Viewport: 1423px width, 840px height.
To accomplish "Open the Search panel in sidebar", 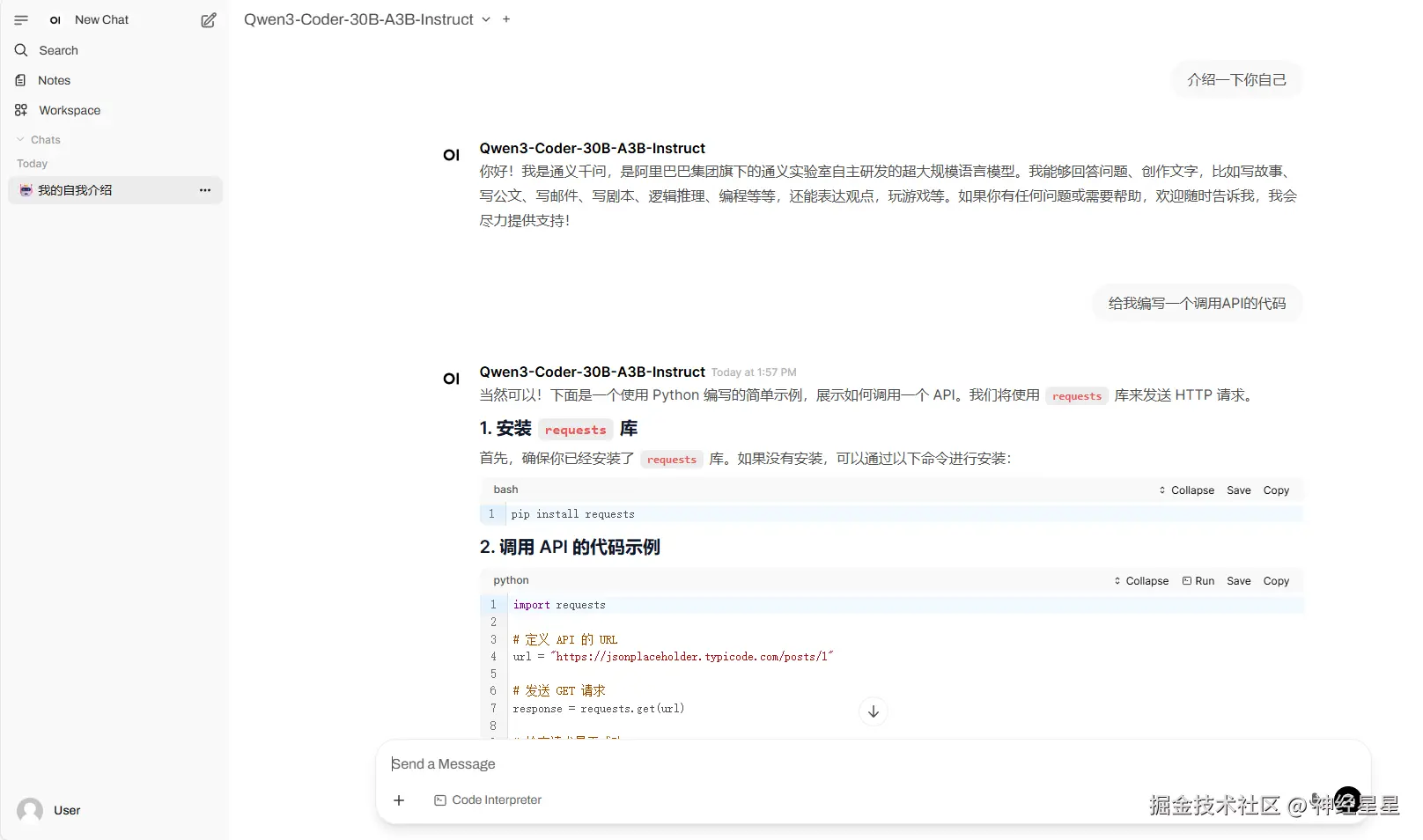I will (x=58, y=50).
